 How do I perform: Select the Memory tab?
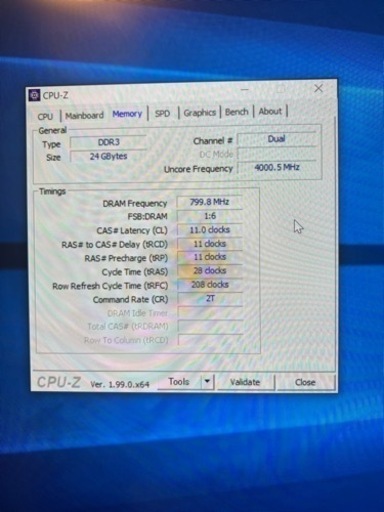click(127, 114)
